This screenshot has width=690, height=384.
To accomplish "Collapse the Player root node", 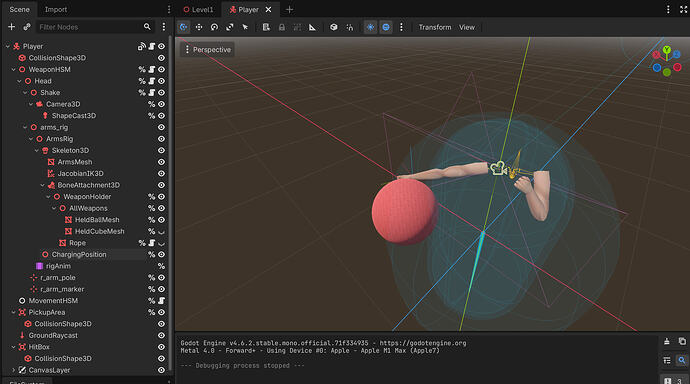I will 7,46.
